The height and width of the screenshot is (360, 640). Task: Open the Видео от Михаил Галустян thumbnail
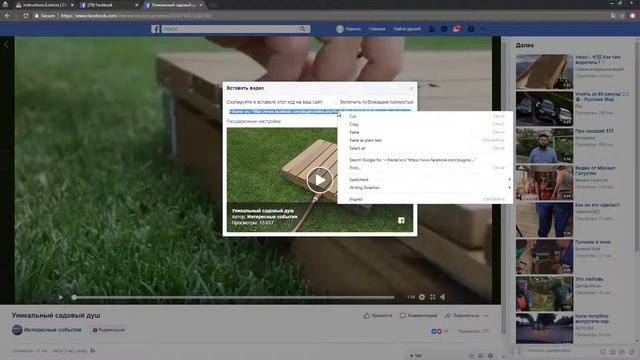coord(544,182)
